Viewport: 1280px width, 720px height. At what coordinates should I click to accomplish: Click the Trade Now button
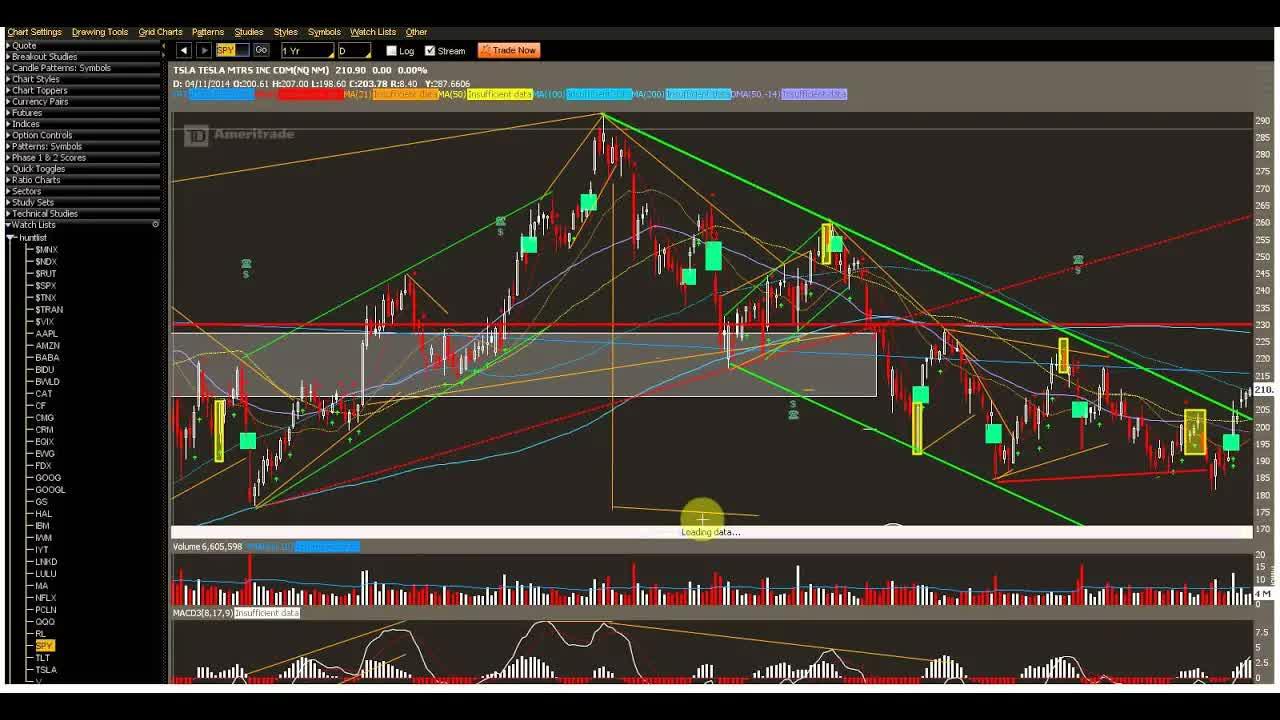pyautogui.click(x=509, y=50)
